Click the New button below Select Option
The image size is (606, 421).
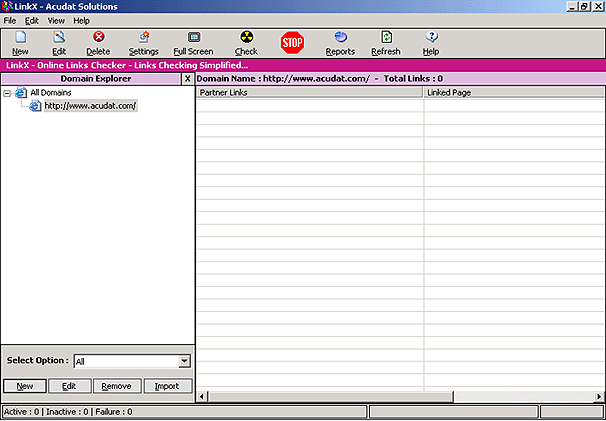[x=25, y=386]
